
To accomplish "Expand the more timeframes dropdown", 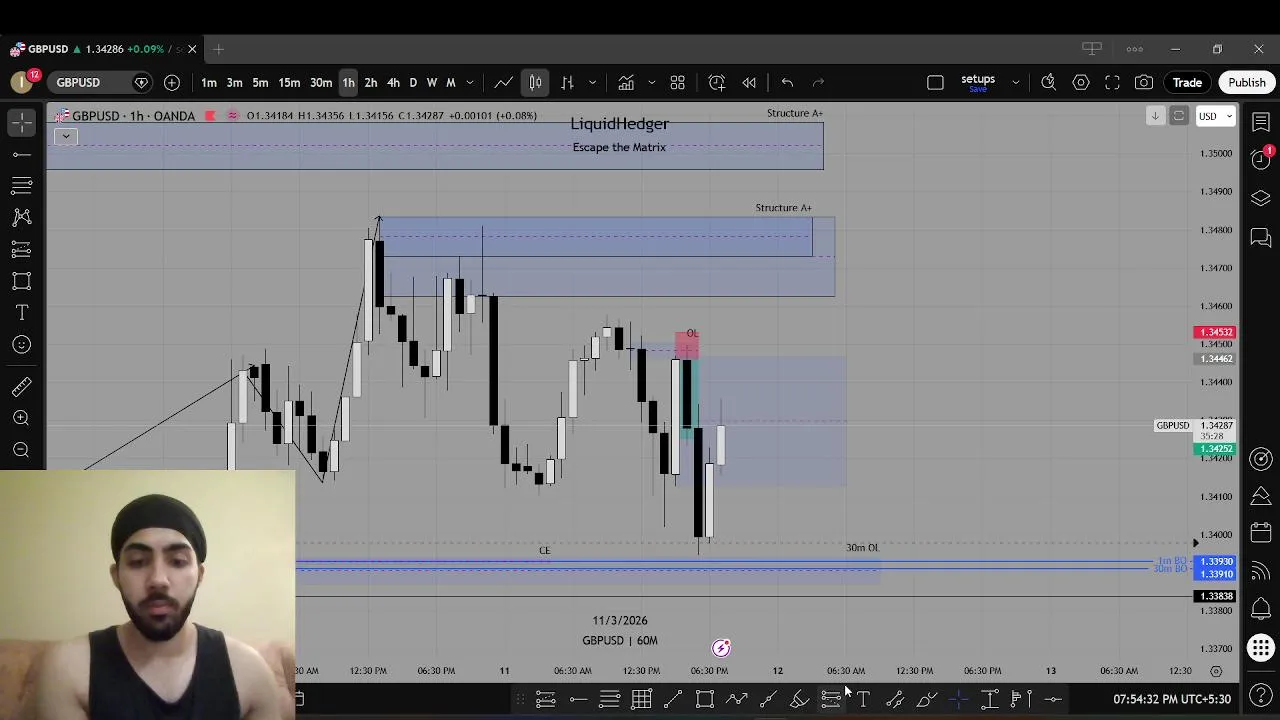I will click(x=470, y=82).
